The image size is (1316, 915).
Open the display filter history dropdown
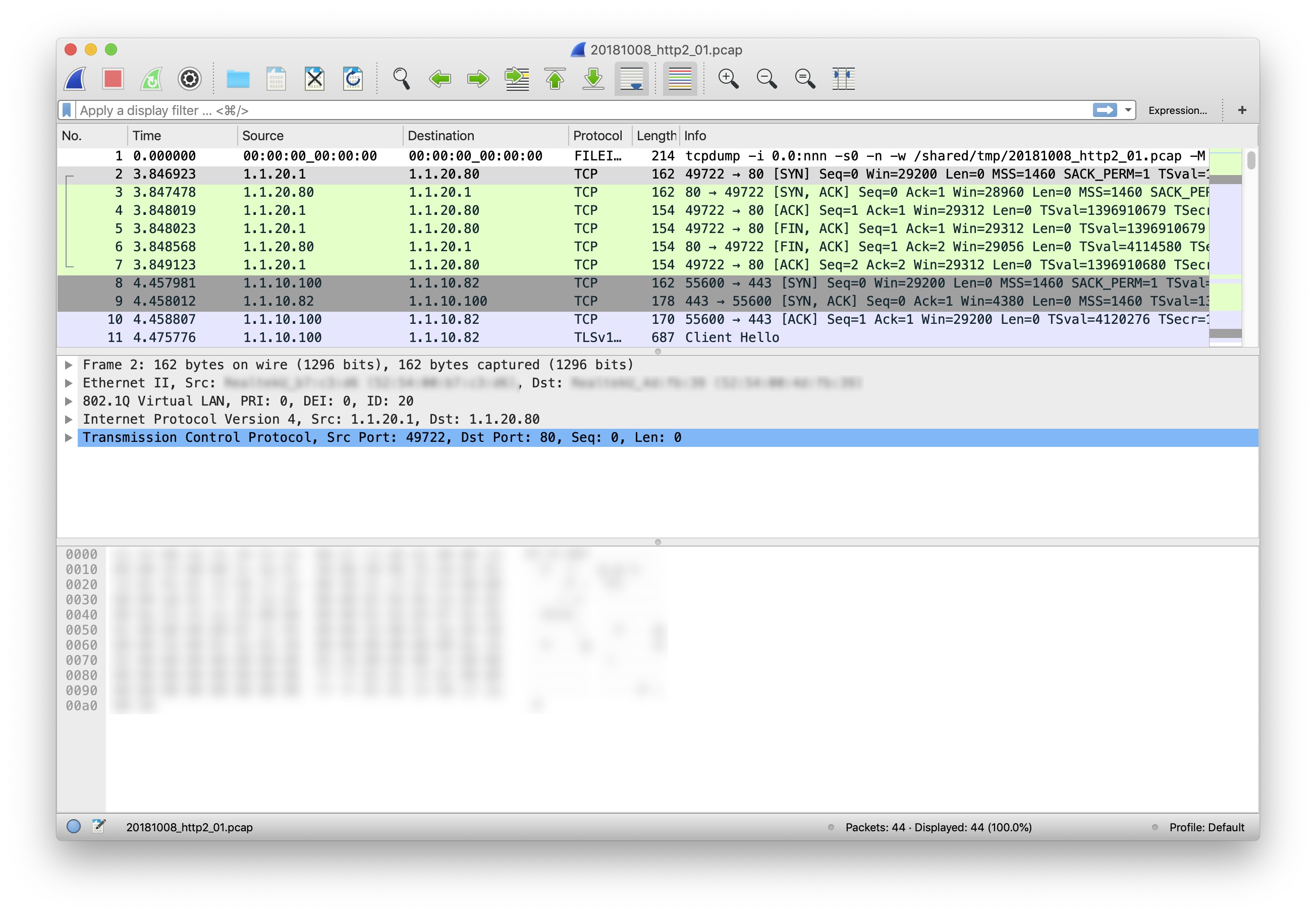coord(1127,110)
